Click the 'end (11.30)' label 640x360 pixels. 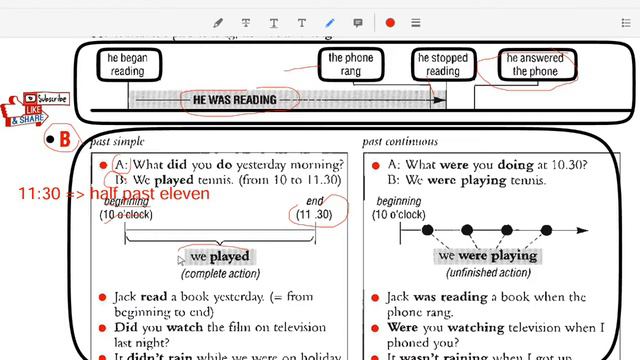[314, 208]
